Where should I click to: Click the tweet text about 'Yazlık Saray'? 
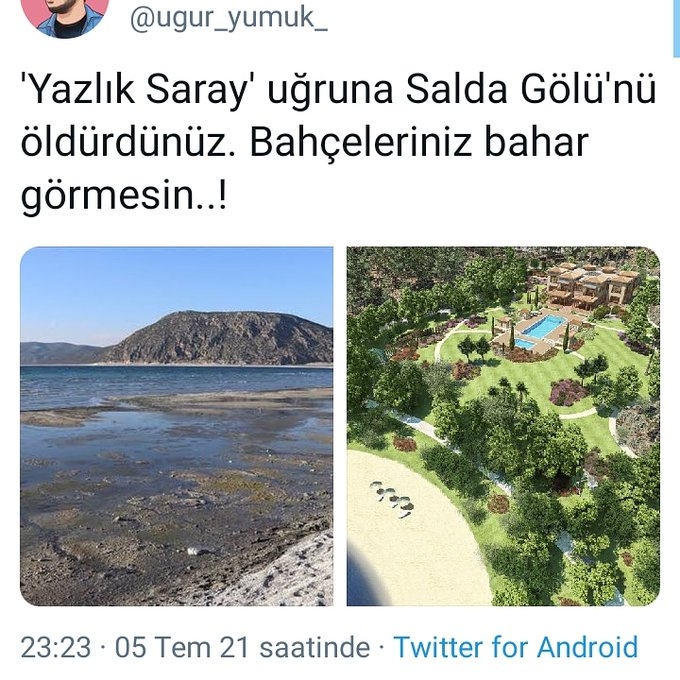click(338, 142)
